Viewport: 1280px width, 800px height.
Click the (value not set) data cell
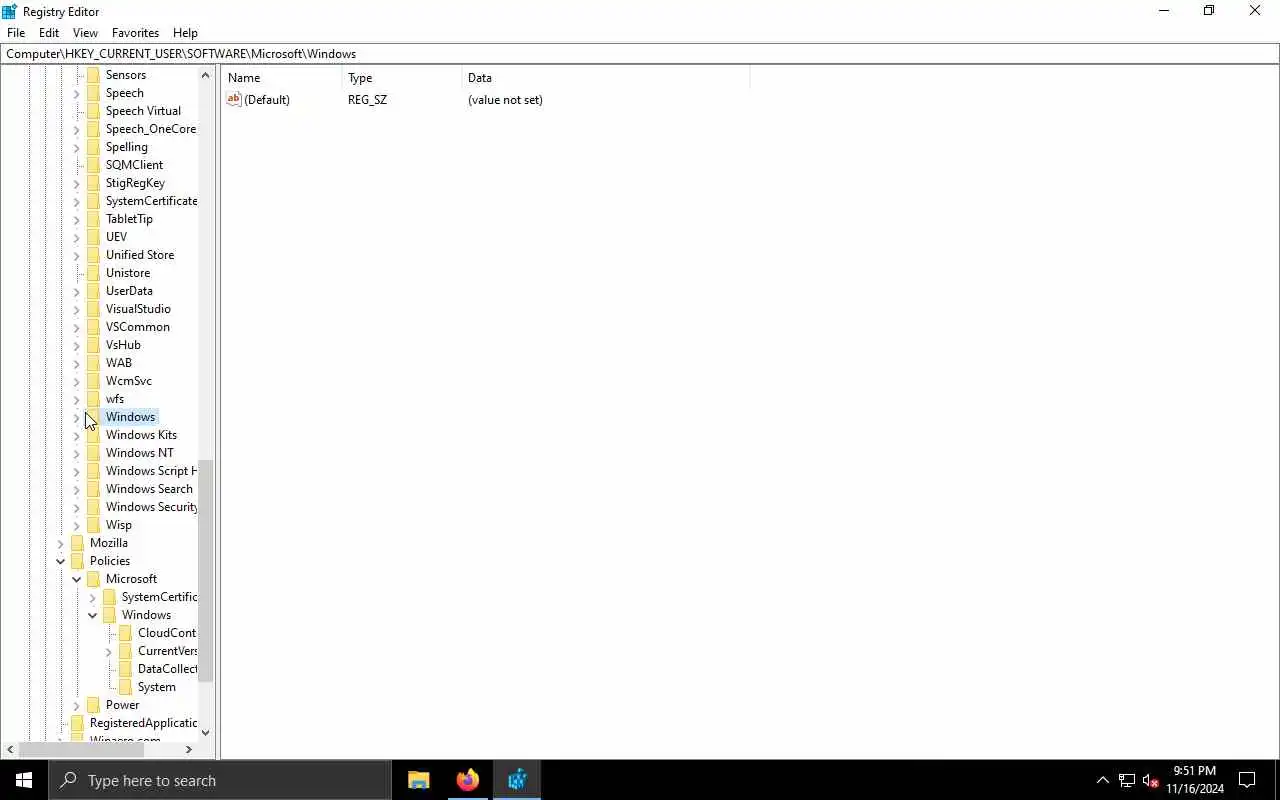pyautogui.click(x=505, y=100)
